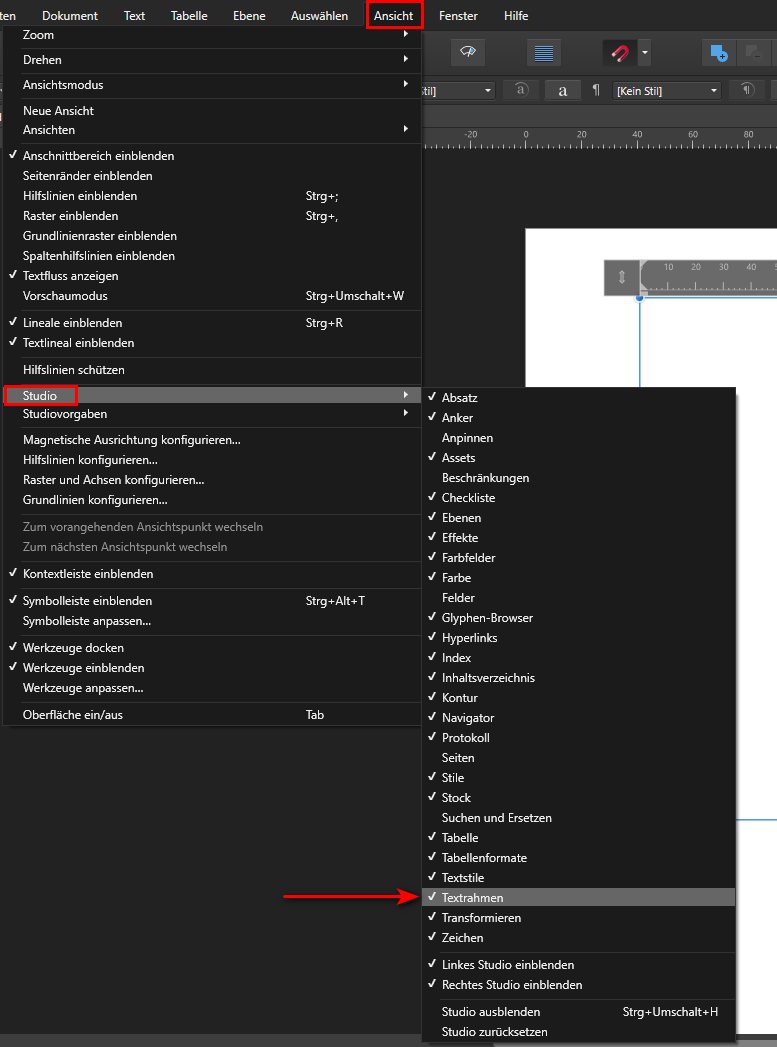This screenshot has width=777, height=1047.
Task: Activate Vorschaumodus
Action: click(x=212, y=296)
